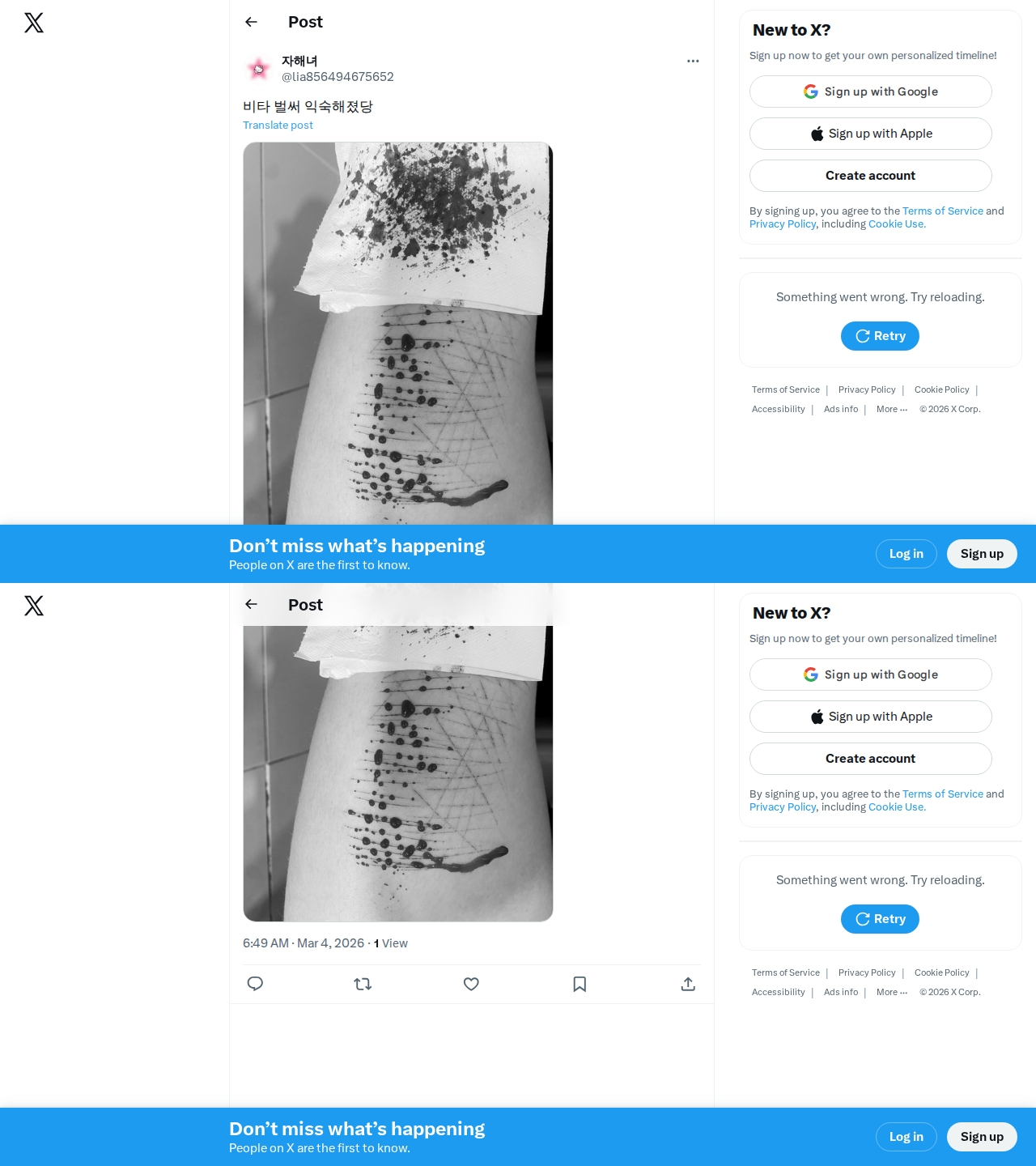This screenshot has width=1036, height=1166.
Task: Click the 6:49 AM · Mar 4, 2026 timestamp
Action: (304, 943)
